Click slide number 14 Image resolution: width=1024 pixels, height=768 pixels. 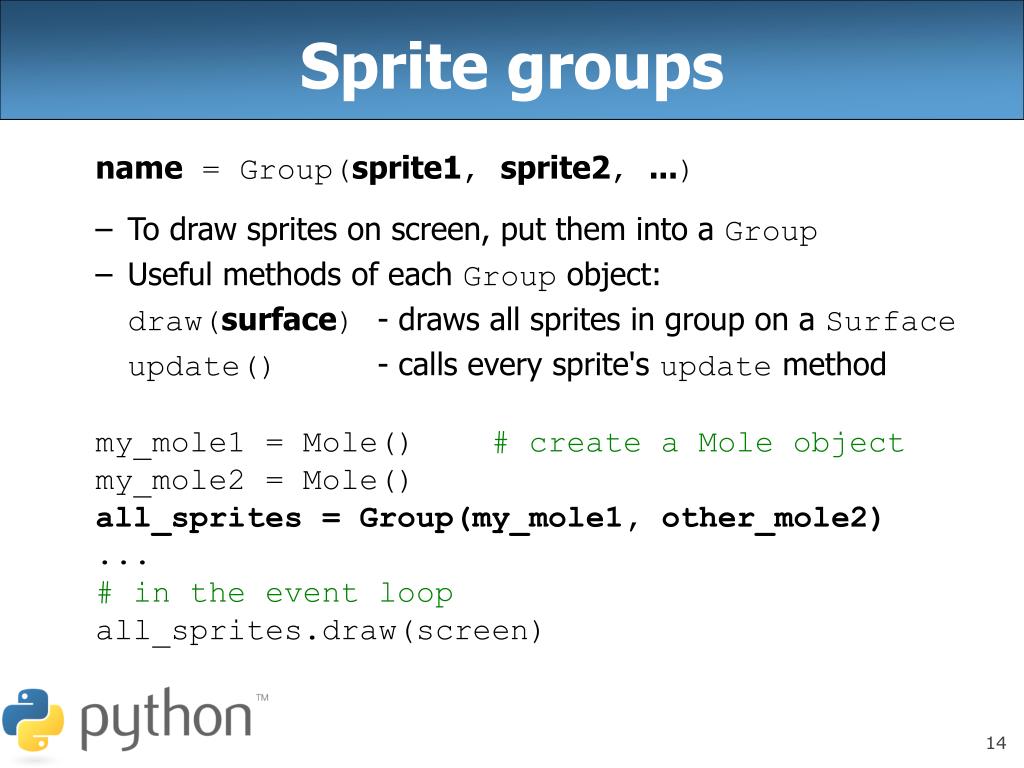click(996, 743)
